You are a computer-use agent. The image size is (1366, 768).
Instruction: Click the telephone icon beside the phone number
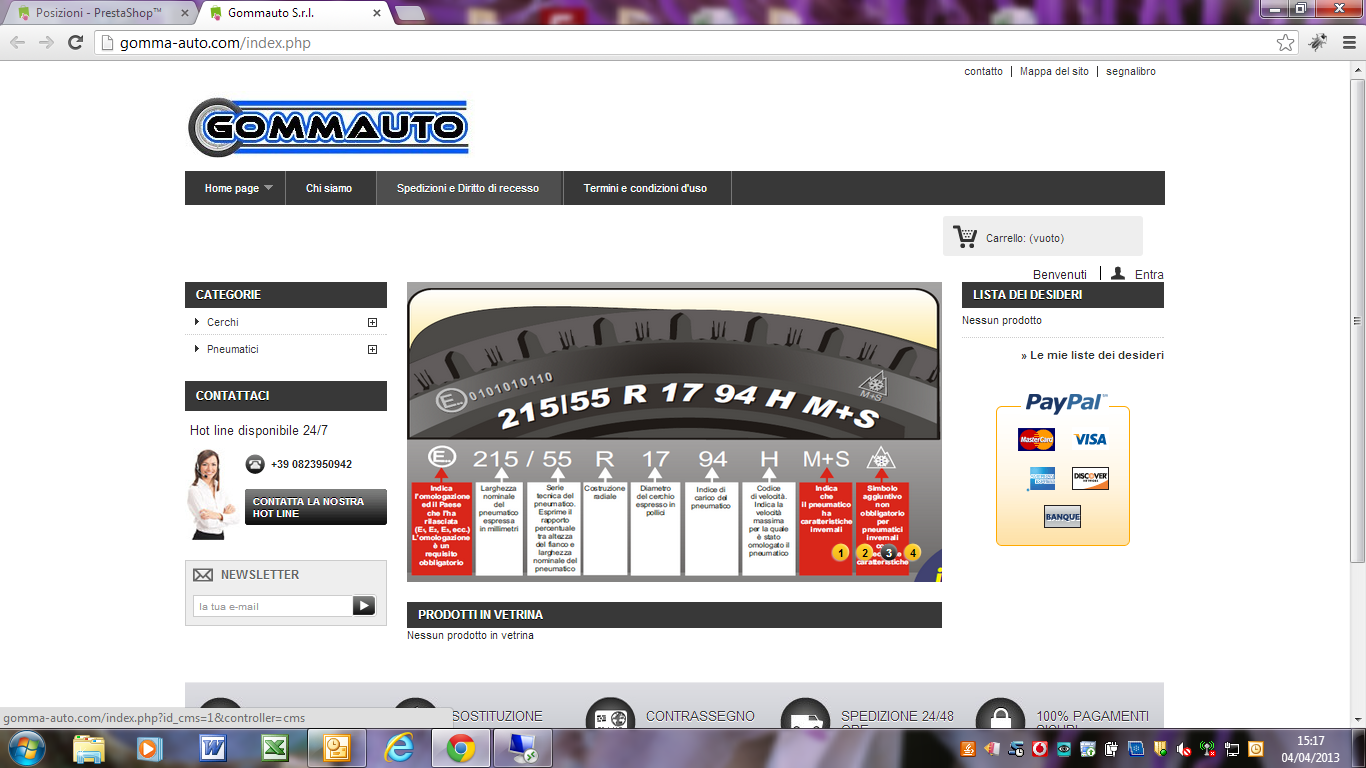point(255,464)
